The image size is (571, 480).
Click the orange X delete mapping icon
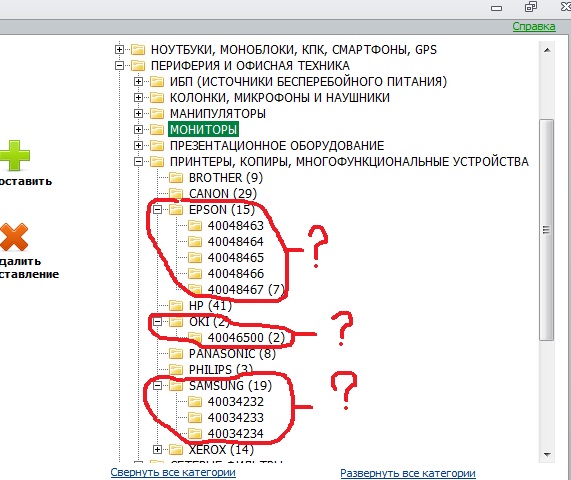point(13,237)
